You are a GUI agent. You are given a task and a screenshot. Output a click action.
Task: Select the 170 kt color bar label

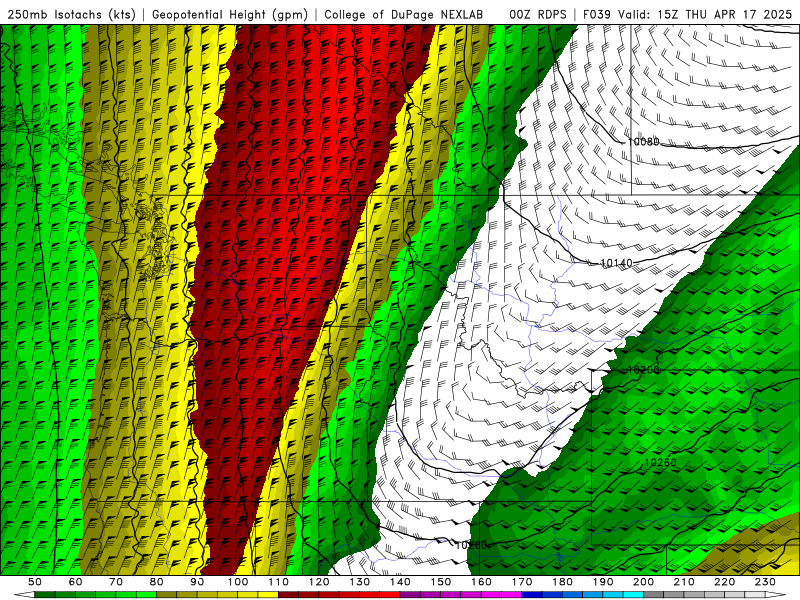[522, 582]
